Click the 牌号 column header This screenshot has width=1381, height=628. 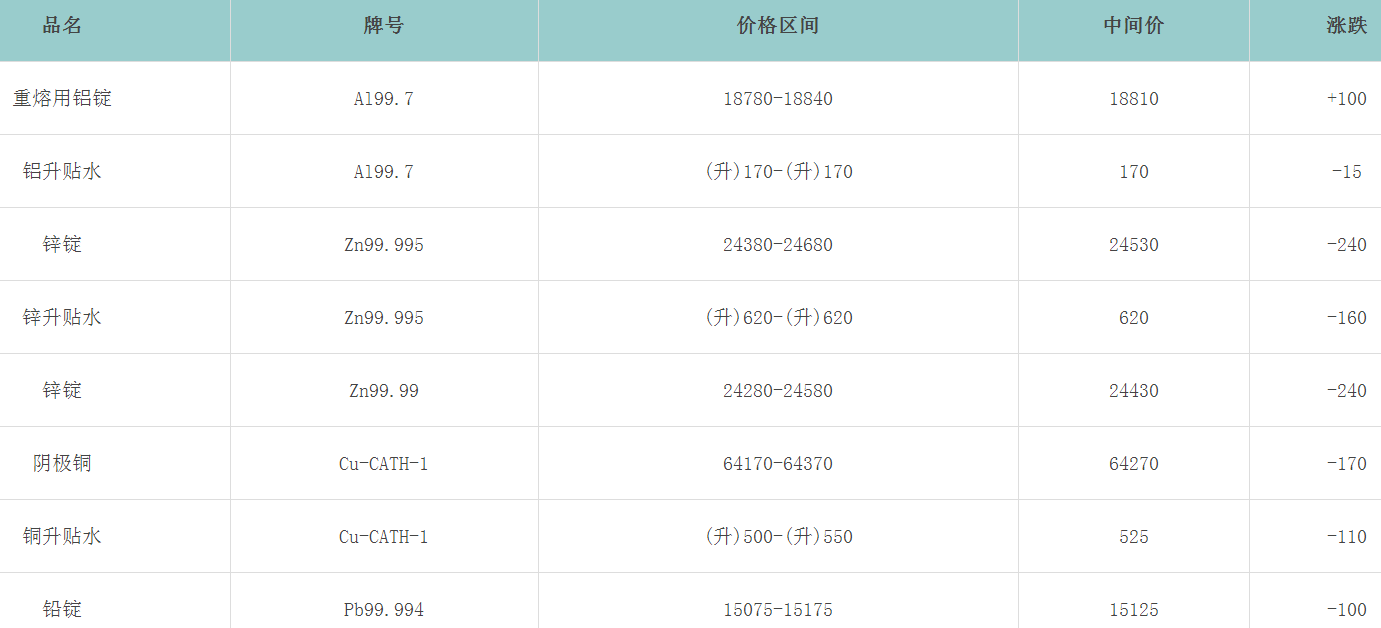coord(384,26)
